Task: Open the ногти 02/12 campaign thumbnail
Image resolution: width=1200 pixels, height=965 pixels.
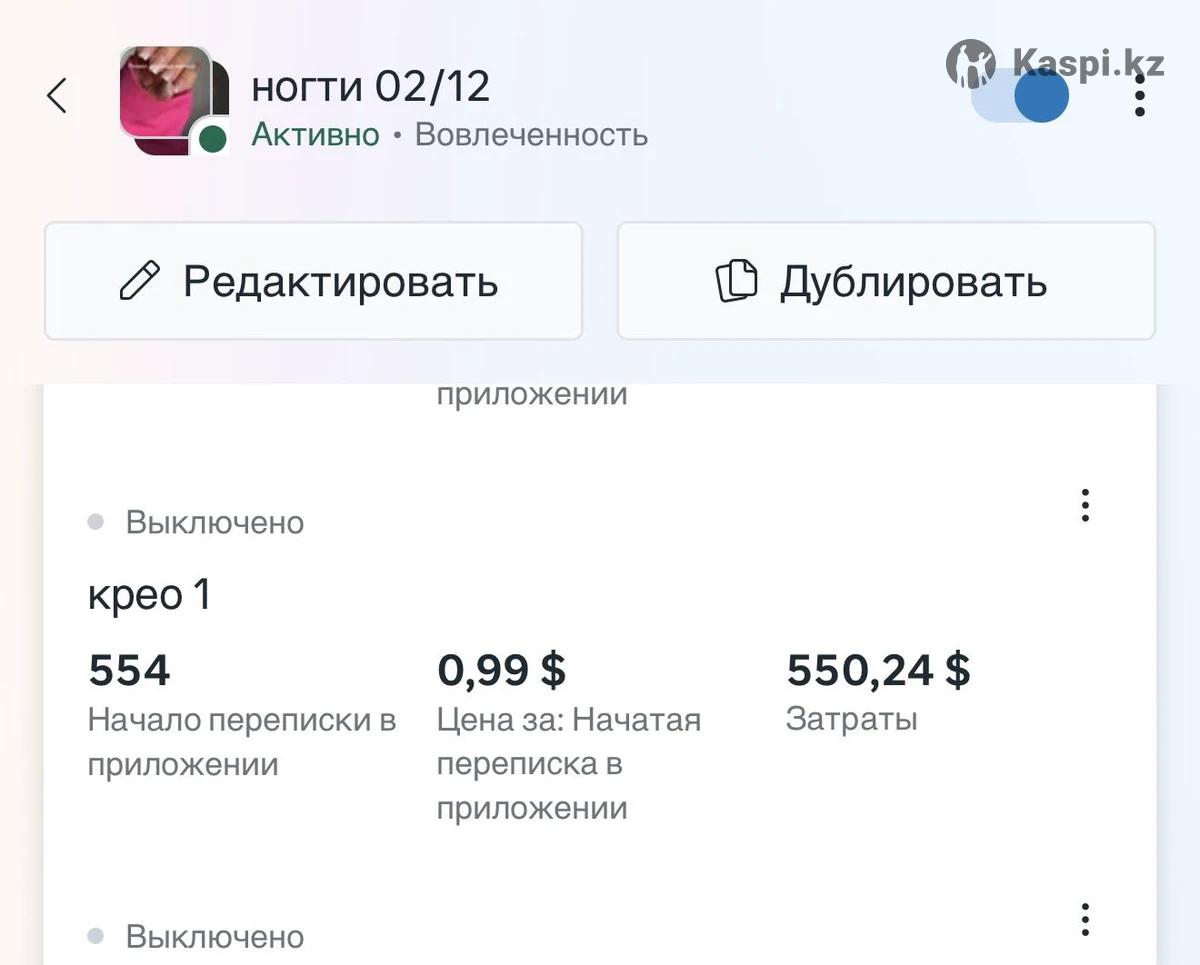Action: [x=166, y=96]
